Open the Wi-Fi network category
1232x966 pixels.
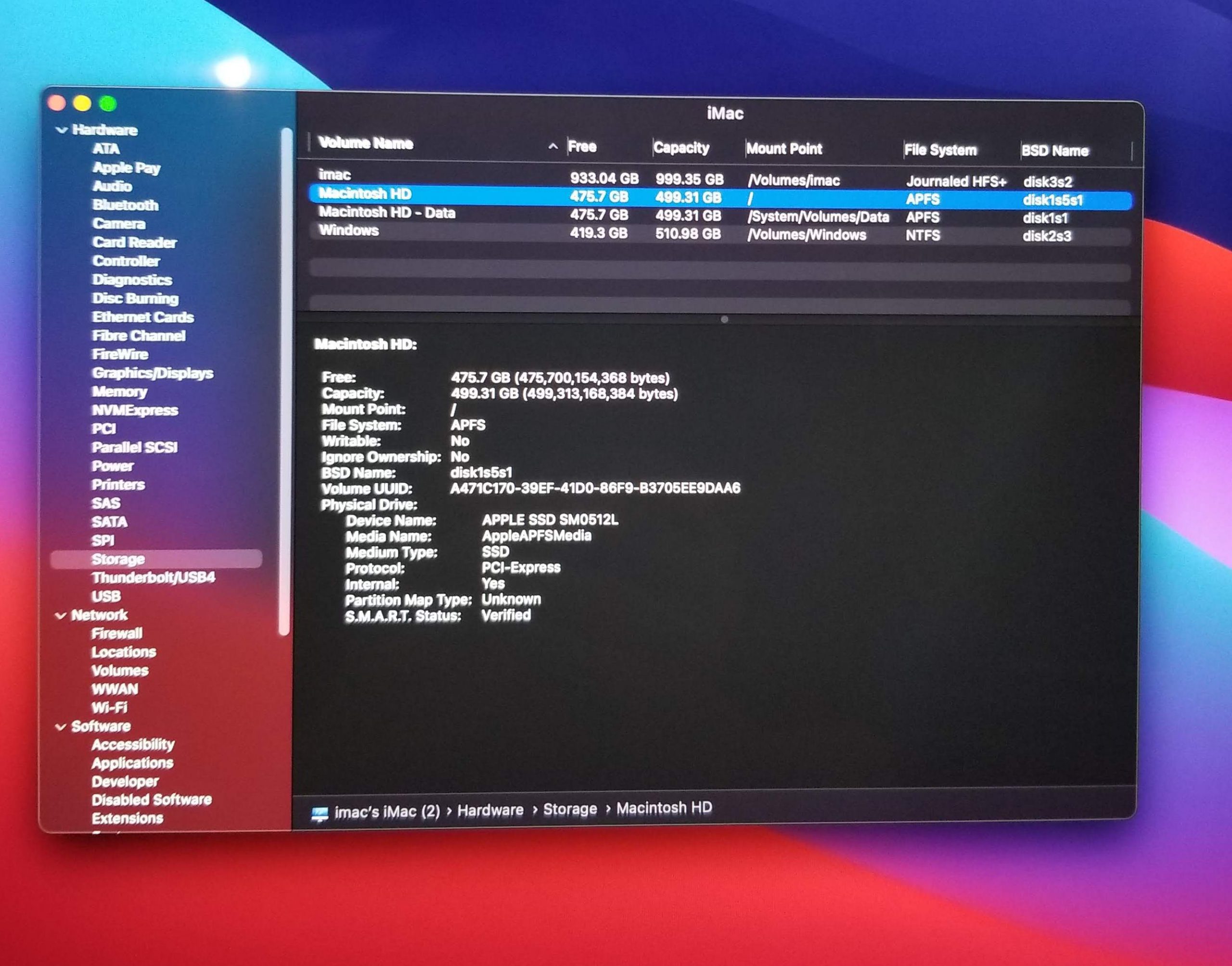109,708
